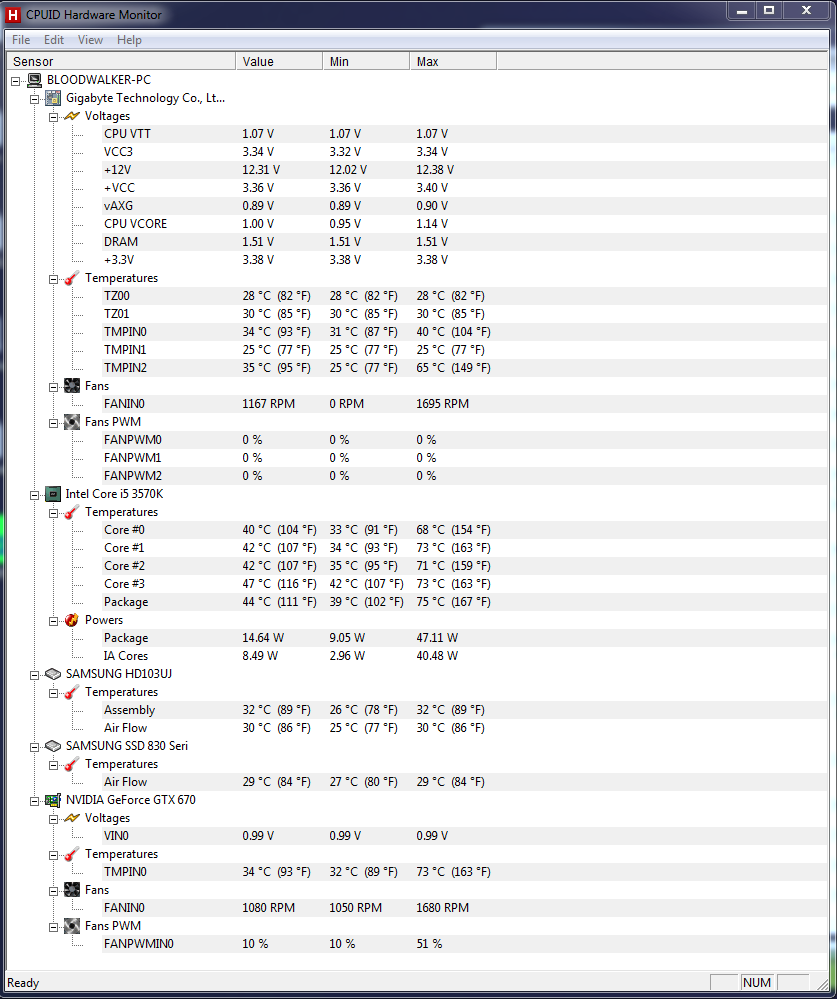The image size is (837, 999).
Task: Click the Powers flame icon
Action: point(72,620)
